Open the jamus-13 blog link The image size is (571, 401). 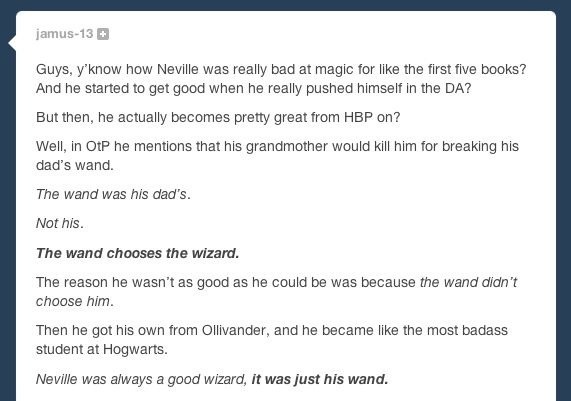pos(64,34)
